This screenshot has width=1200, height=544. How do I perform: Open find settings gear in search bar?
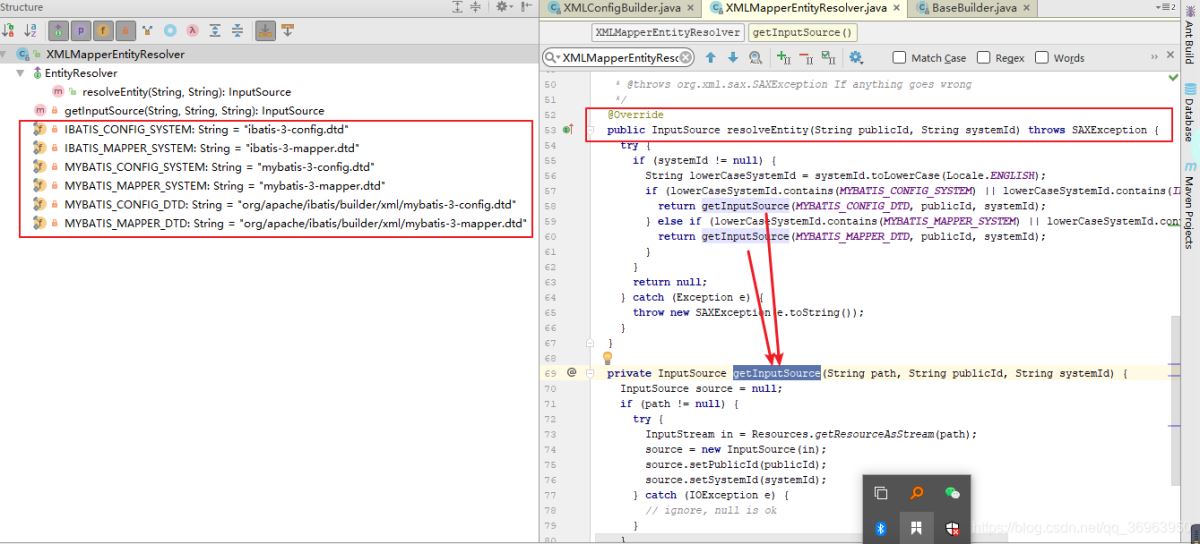tap(856, 58)
